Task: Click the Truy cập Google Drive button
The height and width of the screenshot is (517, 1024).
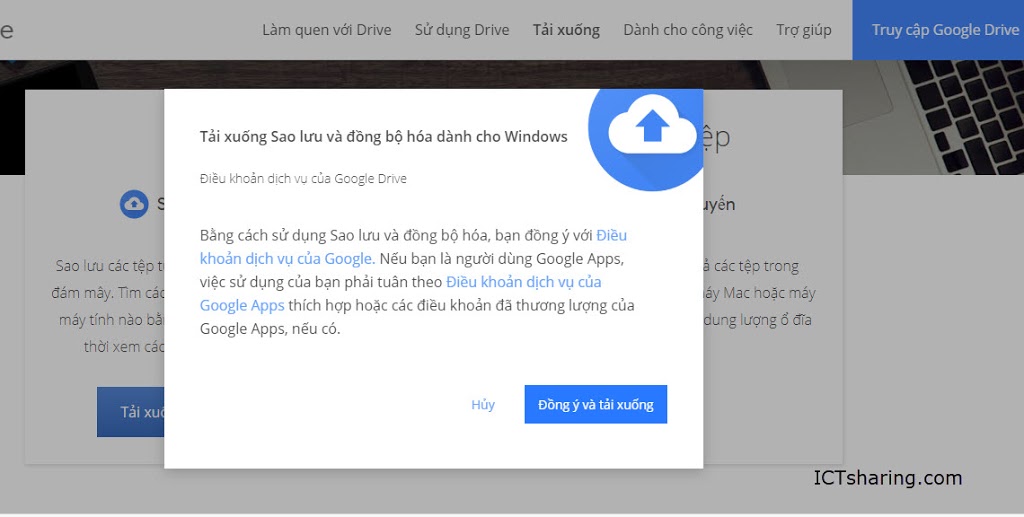Action: click(938, 30)
